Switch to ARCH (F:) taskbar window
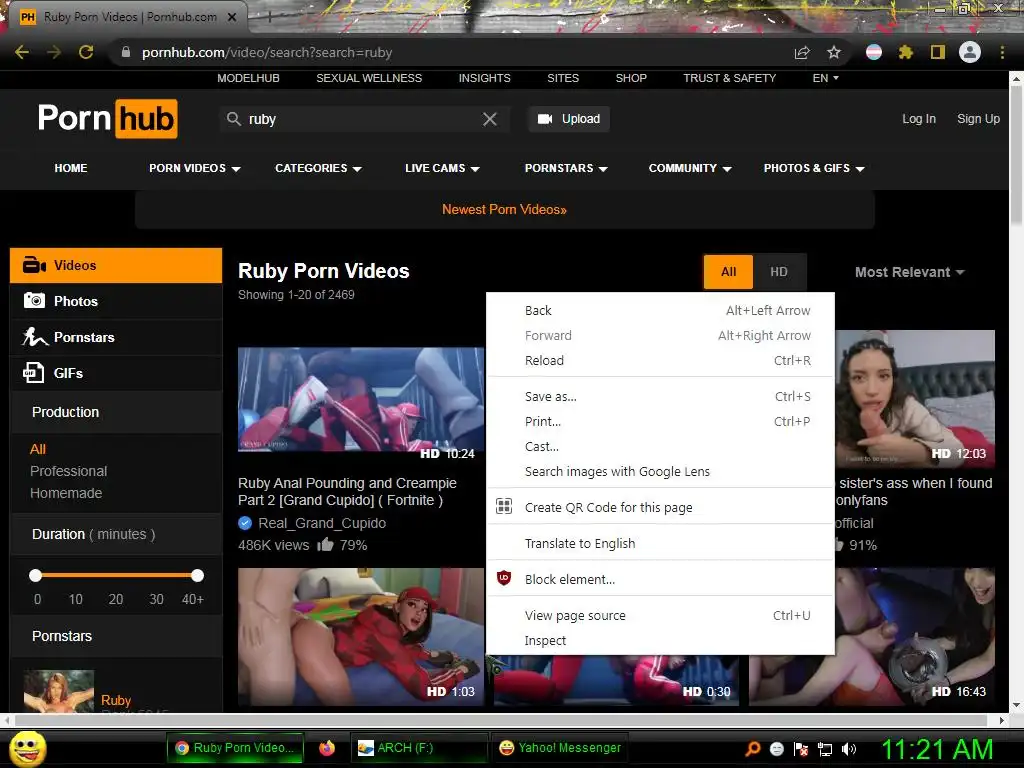Viewport: 1024px width, 768px height. pyautogui.click(x=419, y=748)
